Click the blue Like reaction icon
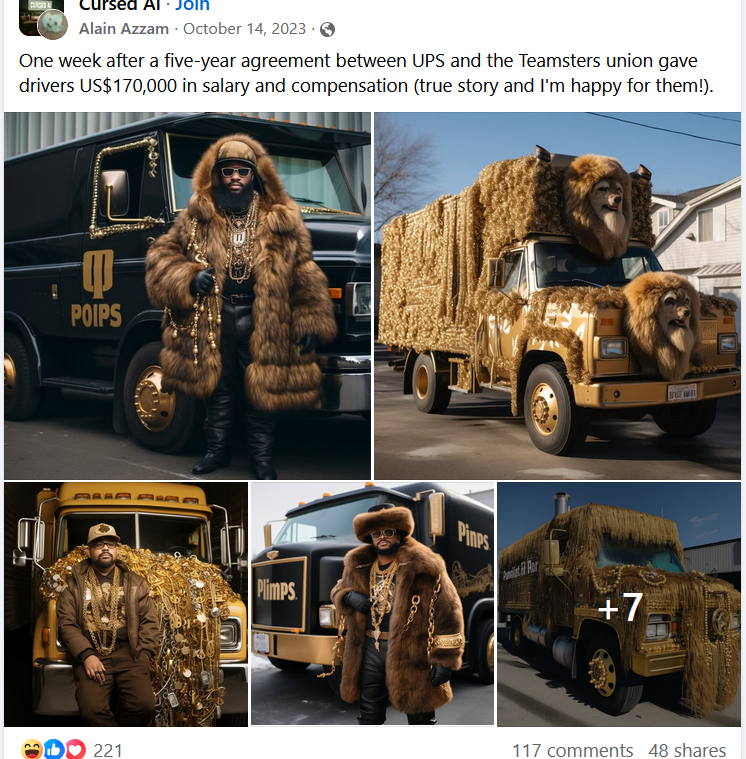Screen dimensions: 746x759 (54, 749)
